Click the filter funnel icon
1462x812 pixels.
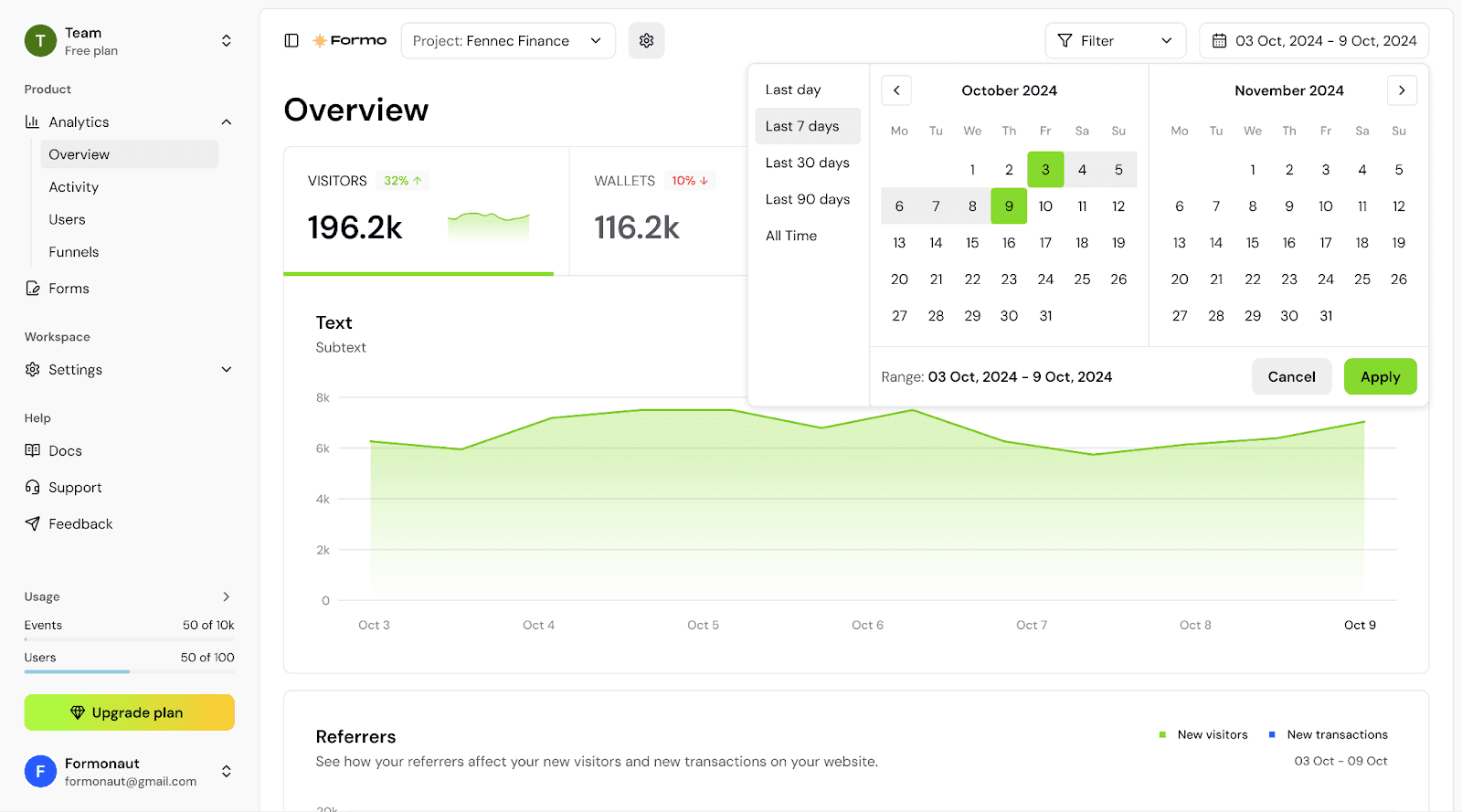tap(1065, 41)
